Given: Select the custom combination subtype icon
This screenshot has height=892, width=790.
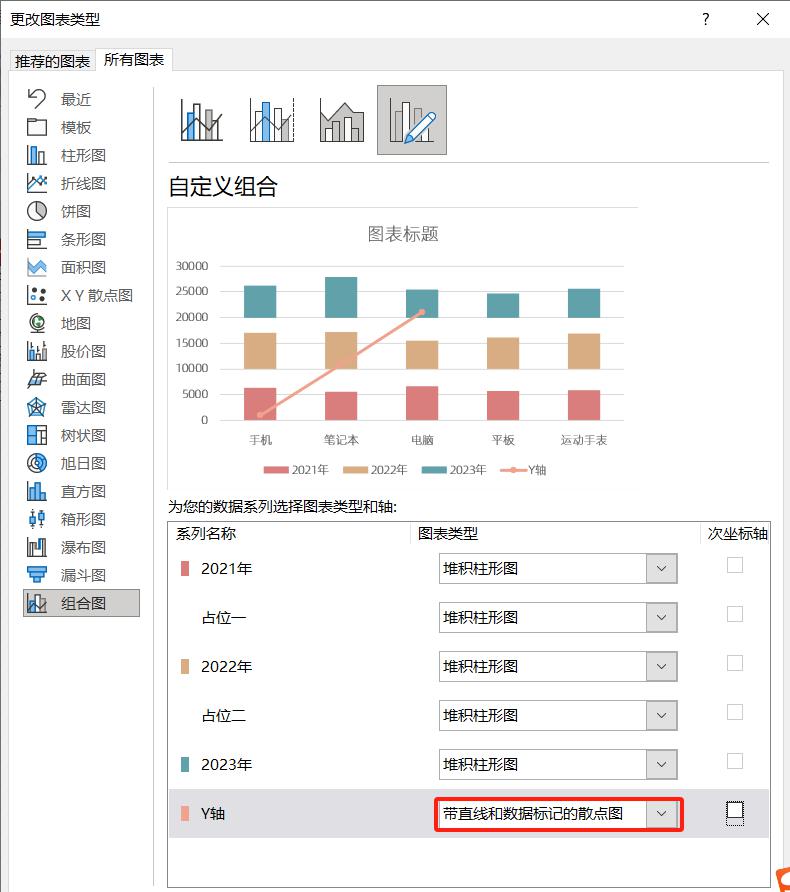Looking at the screenshot, I should pos(412,120).
